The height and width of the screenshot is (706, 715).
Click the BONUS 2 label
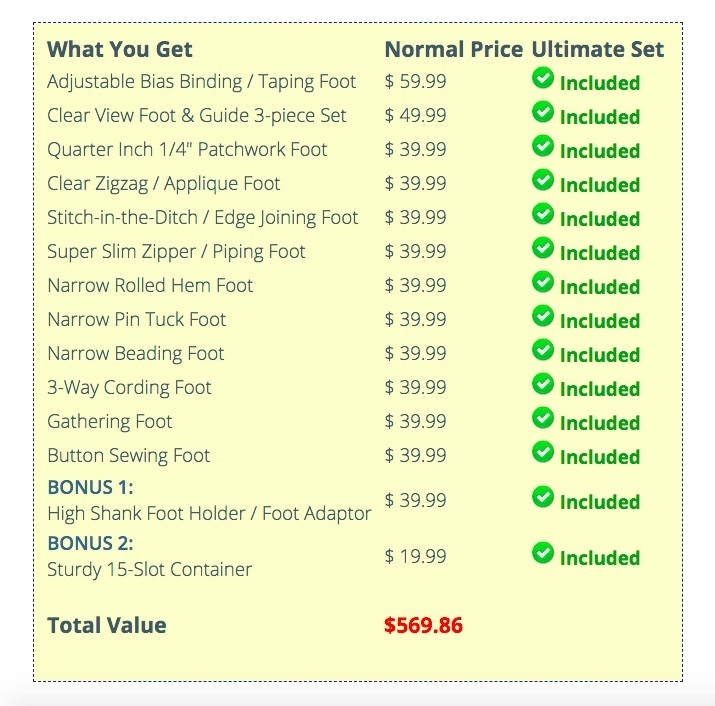click(90, 543)
